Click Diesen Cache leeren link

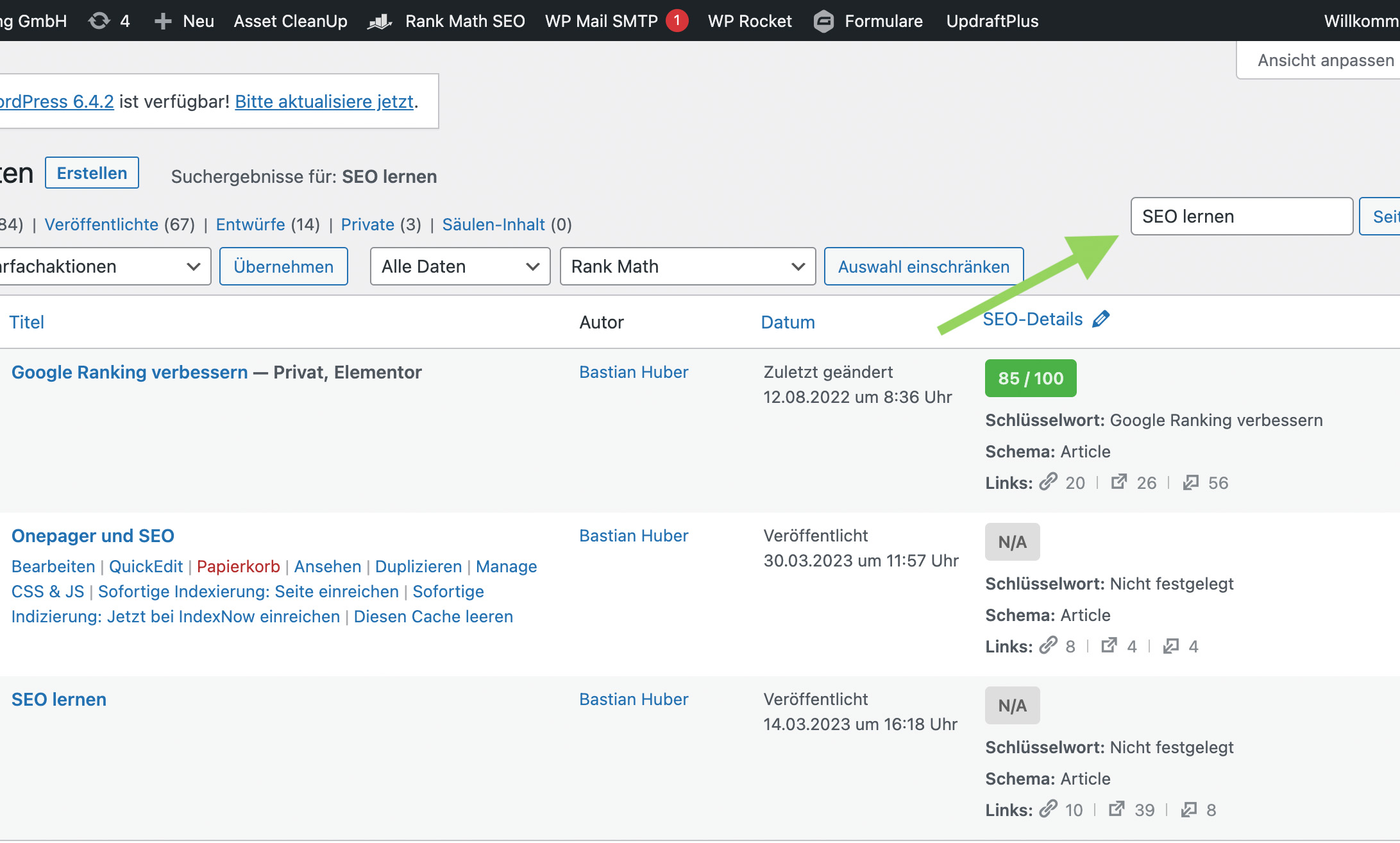pos(434,617)
